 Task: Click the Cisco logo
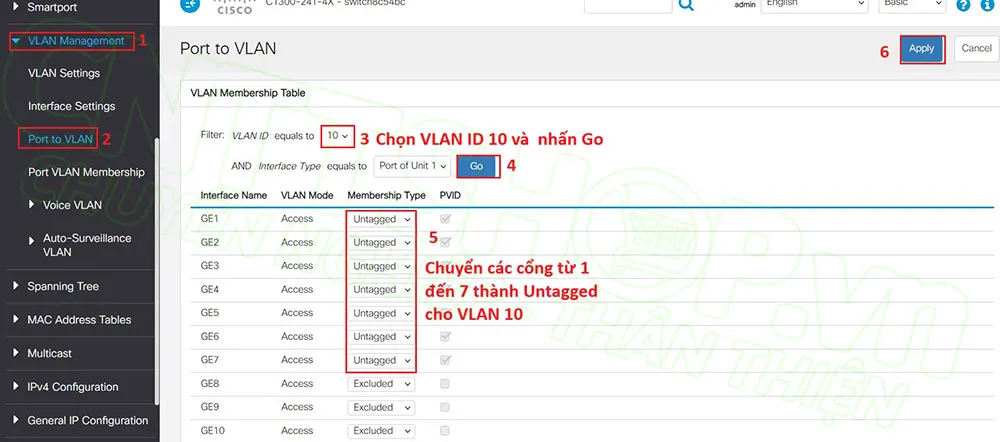tap(234, 6)
